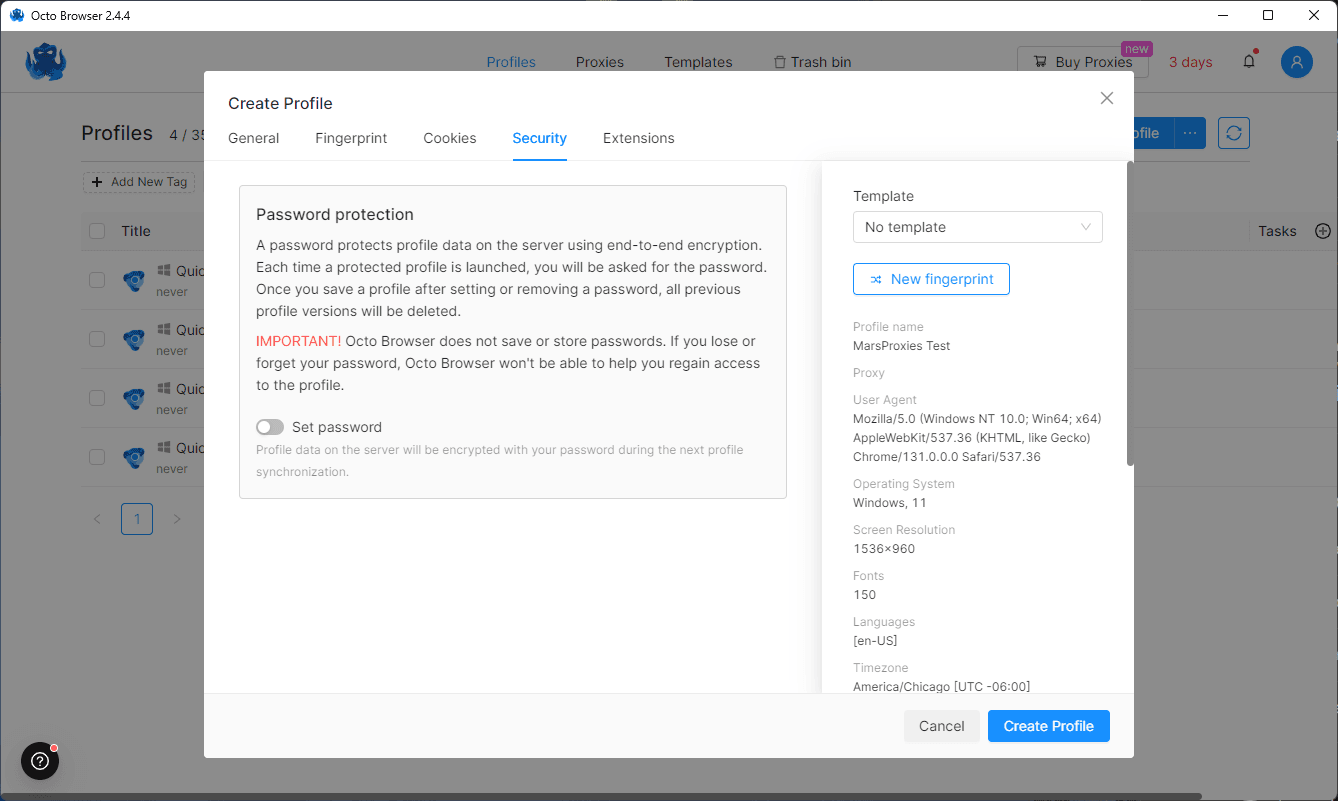Go to the Extensions tab
This screenshot has height=801, width=1338.
[x=639, y=138]
